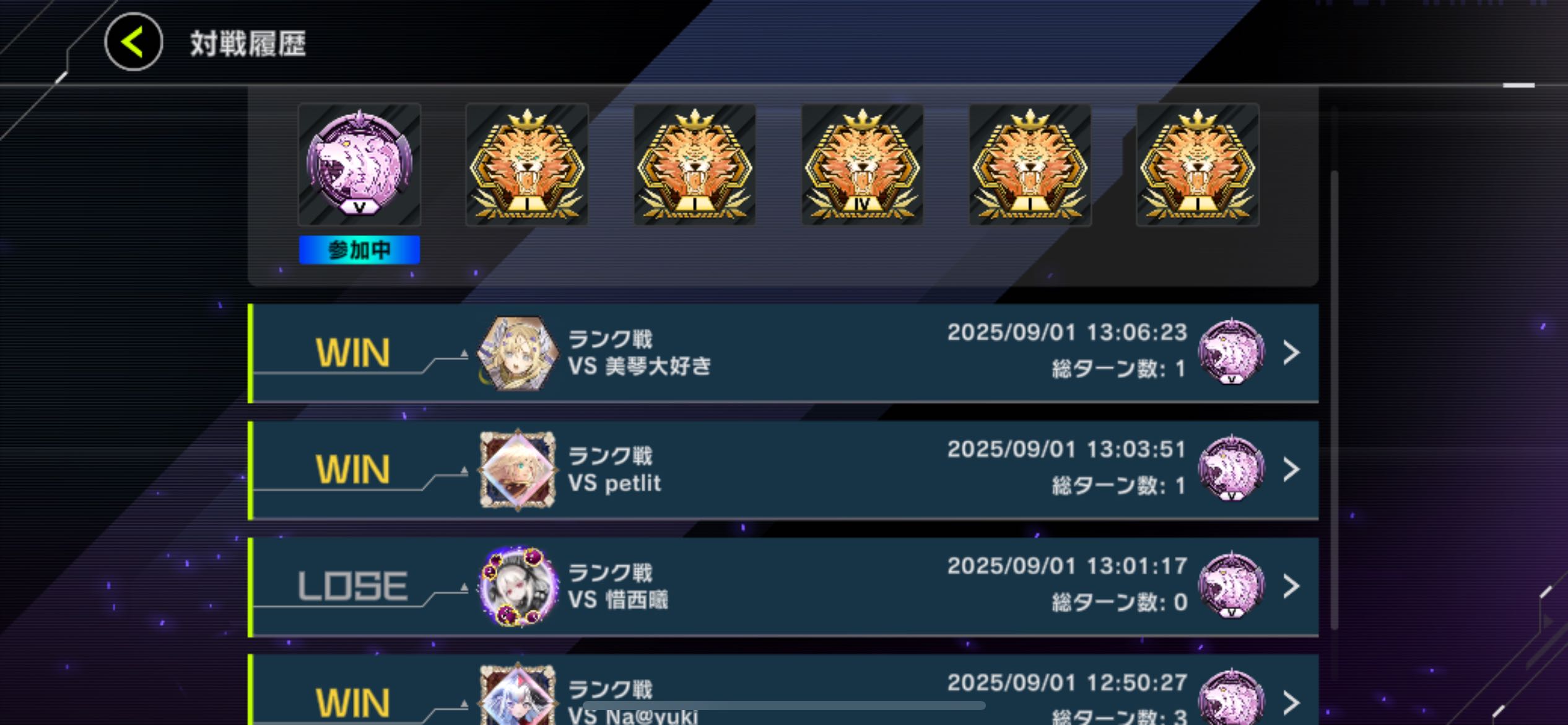Expand the LOSE match chevron versus 惜西曦
This screenshot has height=725, width=1568.
[1292, 586]
